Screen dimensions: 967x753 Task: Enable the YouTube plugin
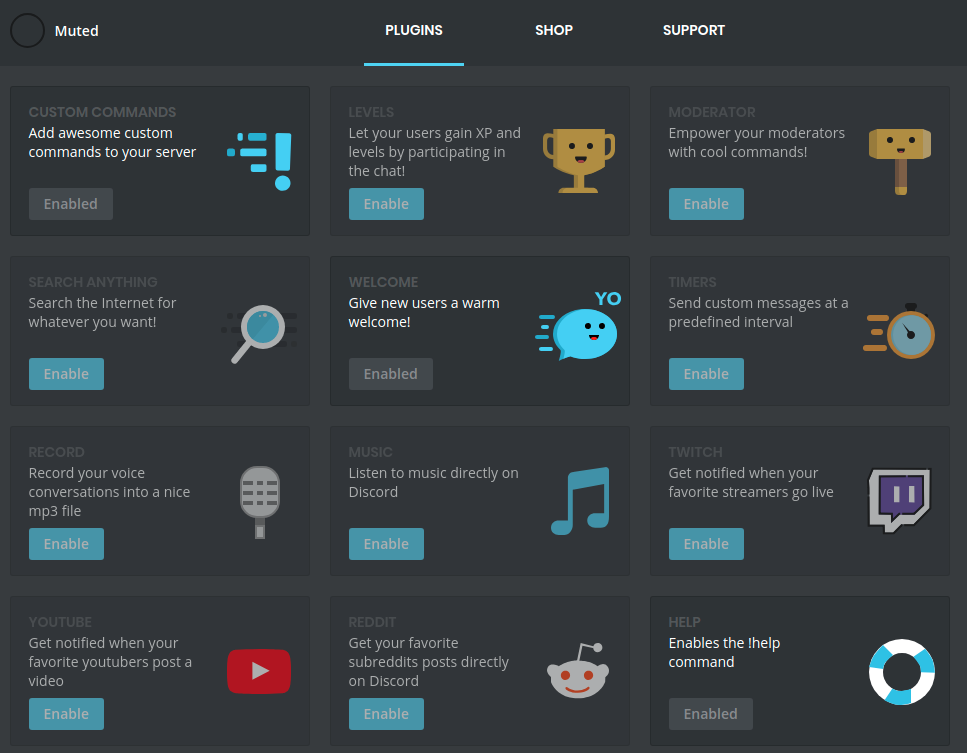tap(66, 714)
